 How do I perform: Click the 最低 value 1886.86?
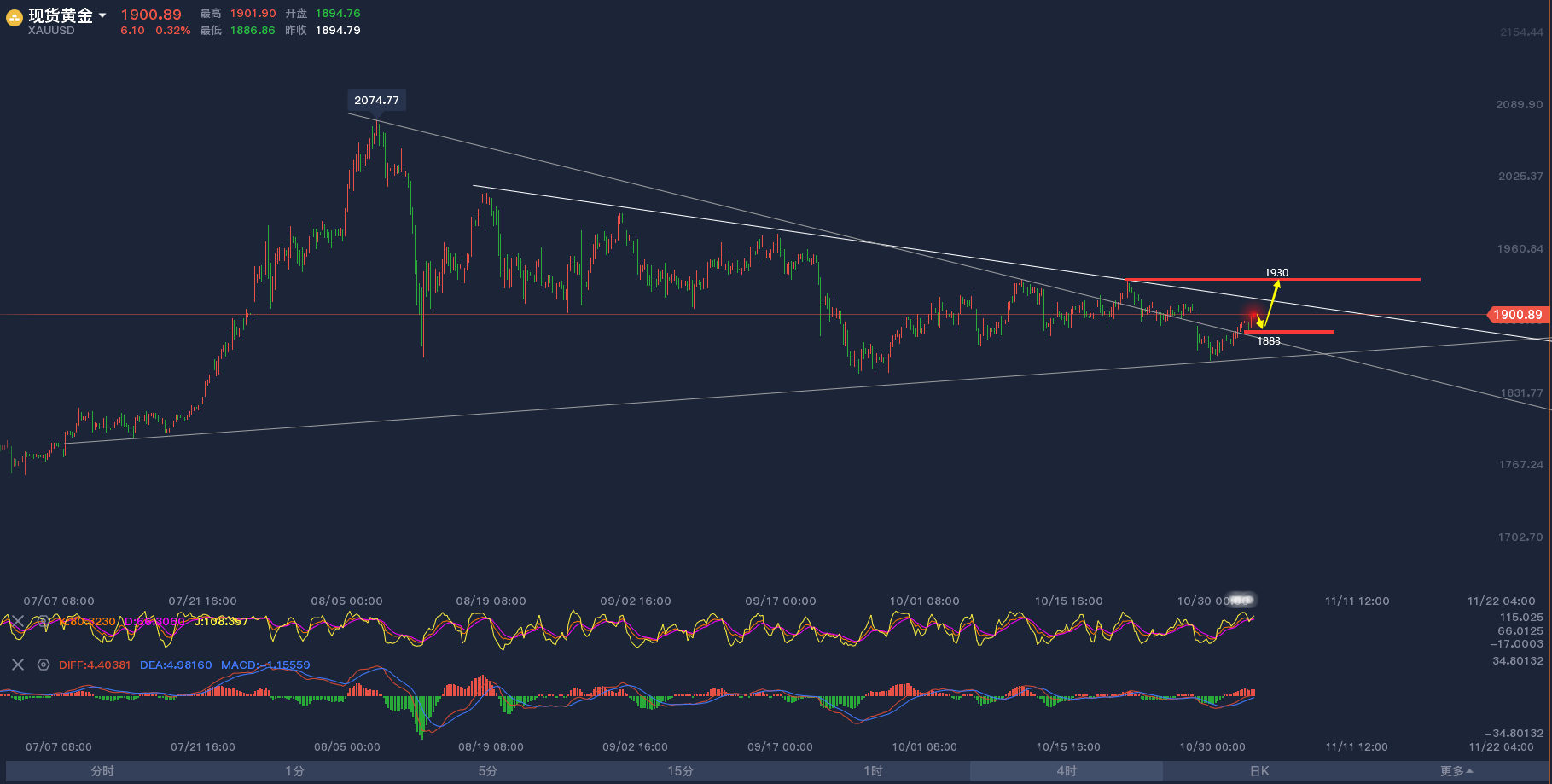[253, 31]
